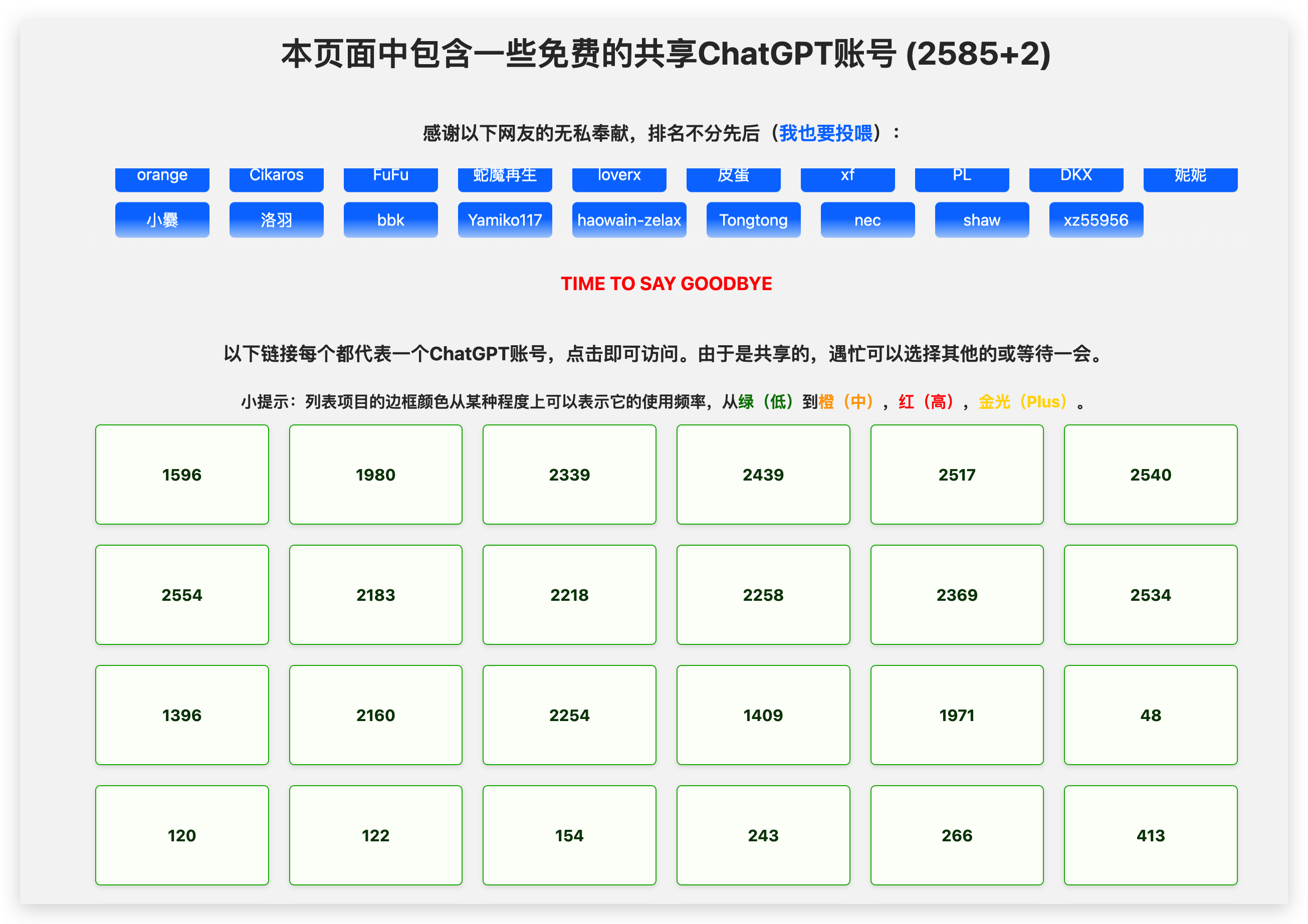Open shared account 1971
Image resolution: width=1308 pixels, height=924 pixels.
[x=957, y=715]
